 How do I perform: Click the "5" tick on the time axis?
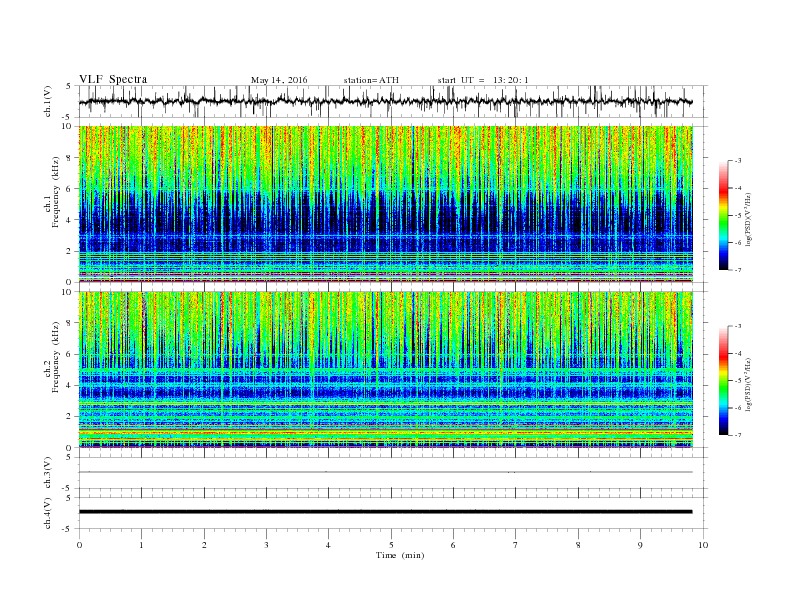point(391,545)
